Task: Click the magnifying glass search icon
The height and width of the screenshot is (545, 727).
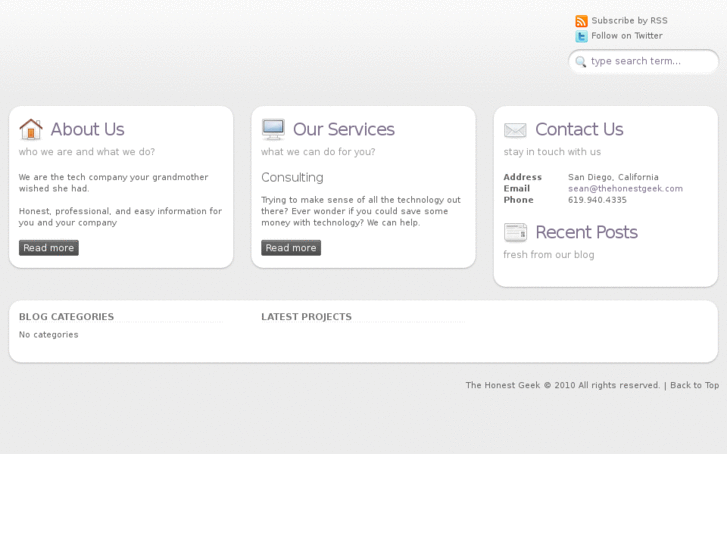Action: click(x=581, y=62)
